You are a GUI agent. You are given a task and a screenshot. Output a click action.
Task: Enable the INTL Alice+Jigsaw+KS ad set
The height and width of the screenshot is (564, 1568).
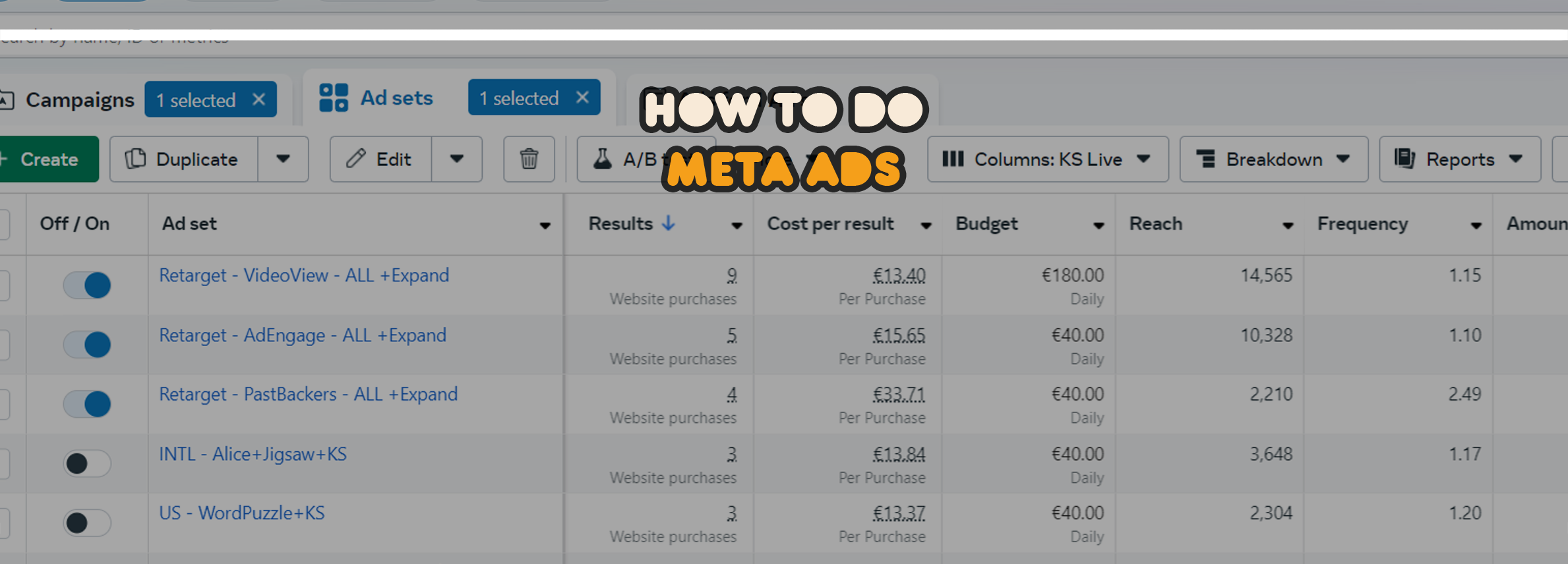pos(88,464)
